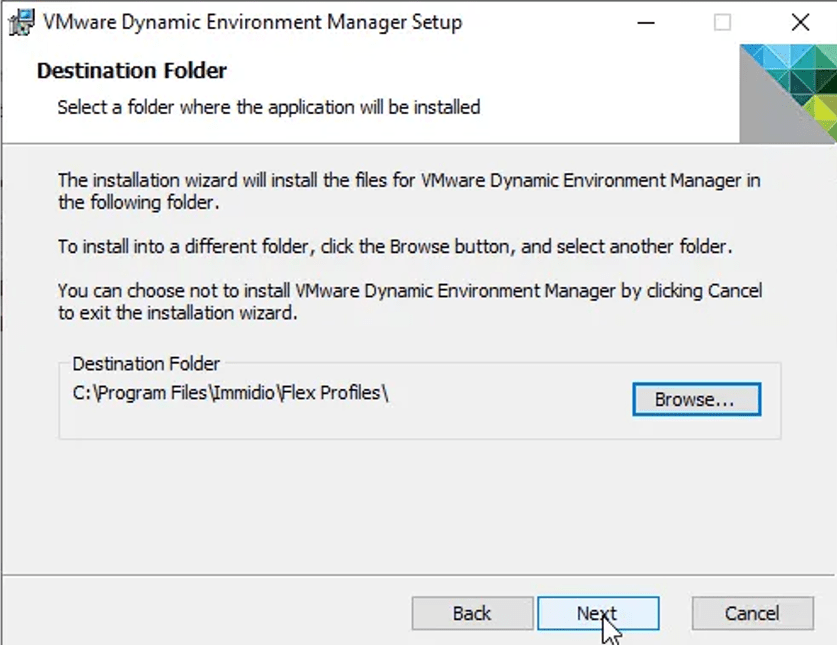Click the bold Destination Folder heading

[132, 71]
